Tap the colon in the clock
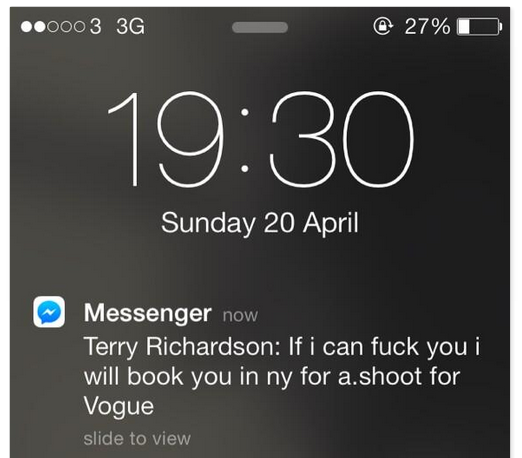Viewport: 522px width, 458px height. click(245, 140)
